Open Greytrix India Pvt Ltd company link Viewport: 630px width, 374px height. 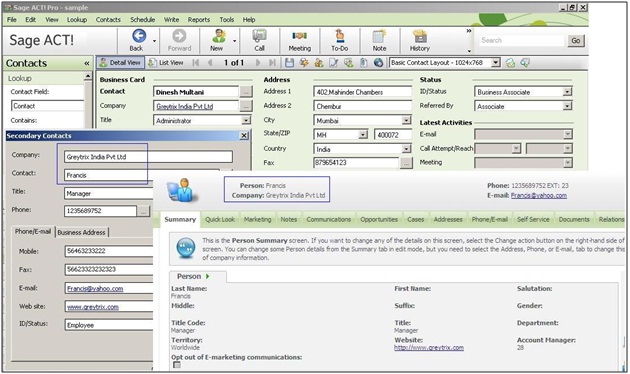pos(185,106)
